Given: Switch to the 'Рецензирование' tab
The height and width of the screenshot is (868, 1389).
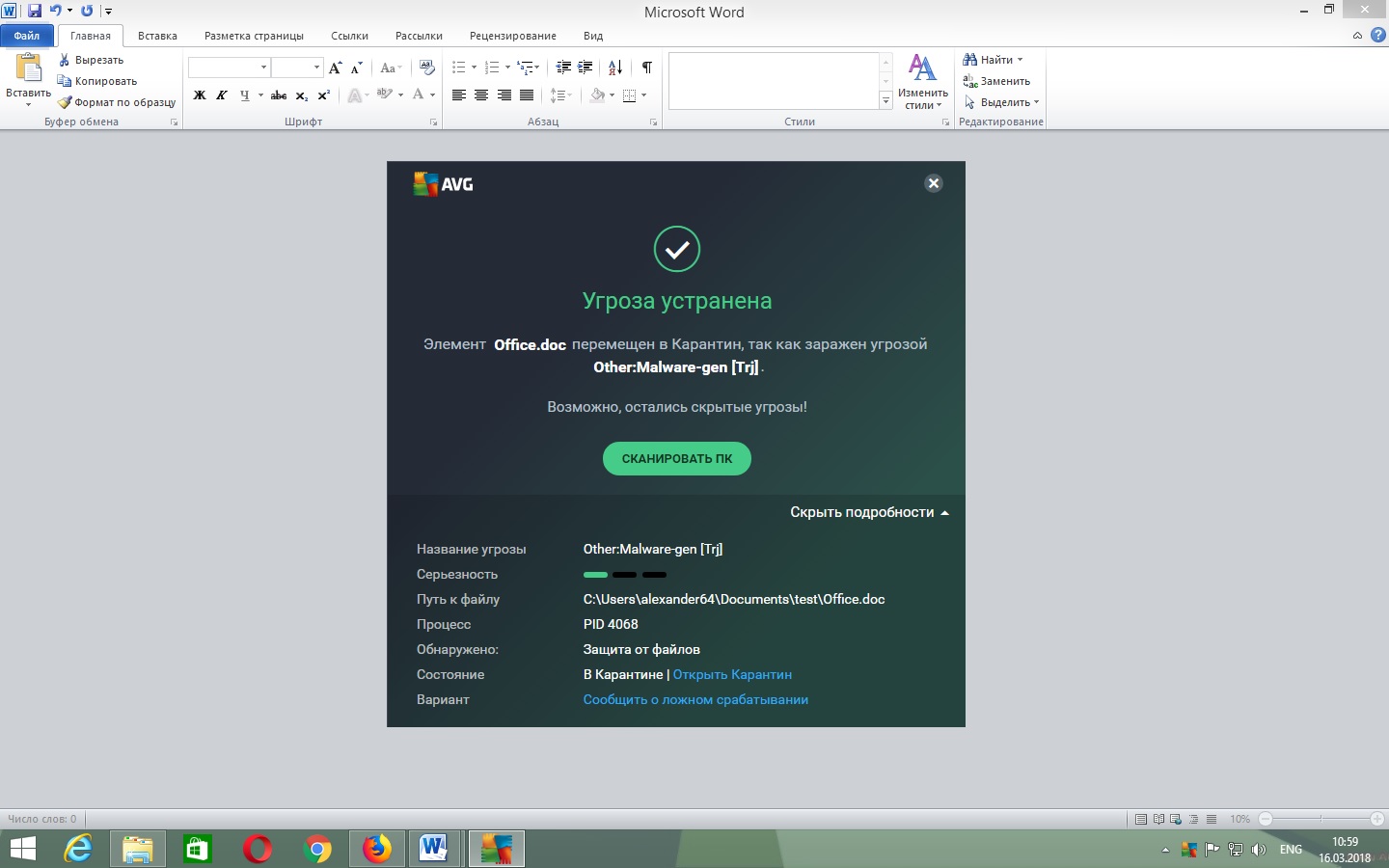Looking at the screenshot, I should pyautogui.click(x=512, y=36).
